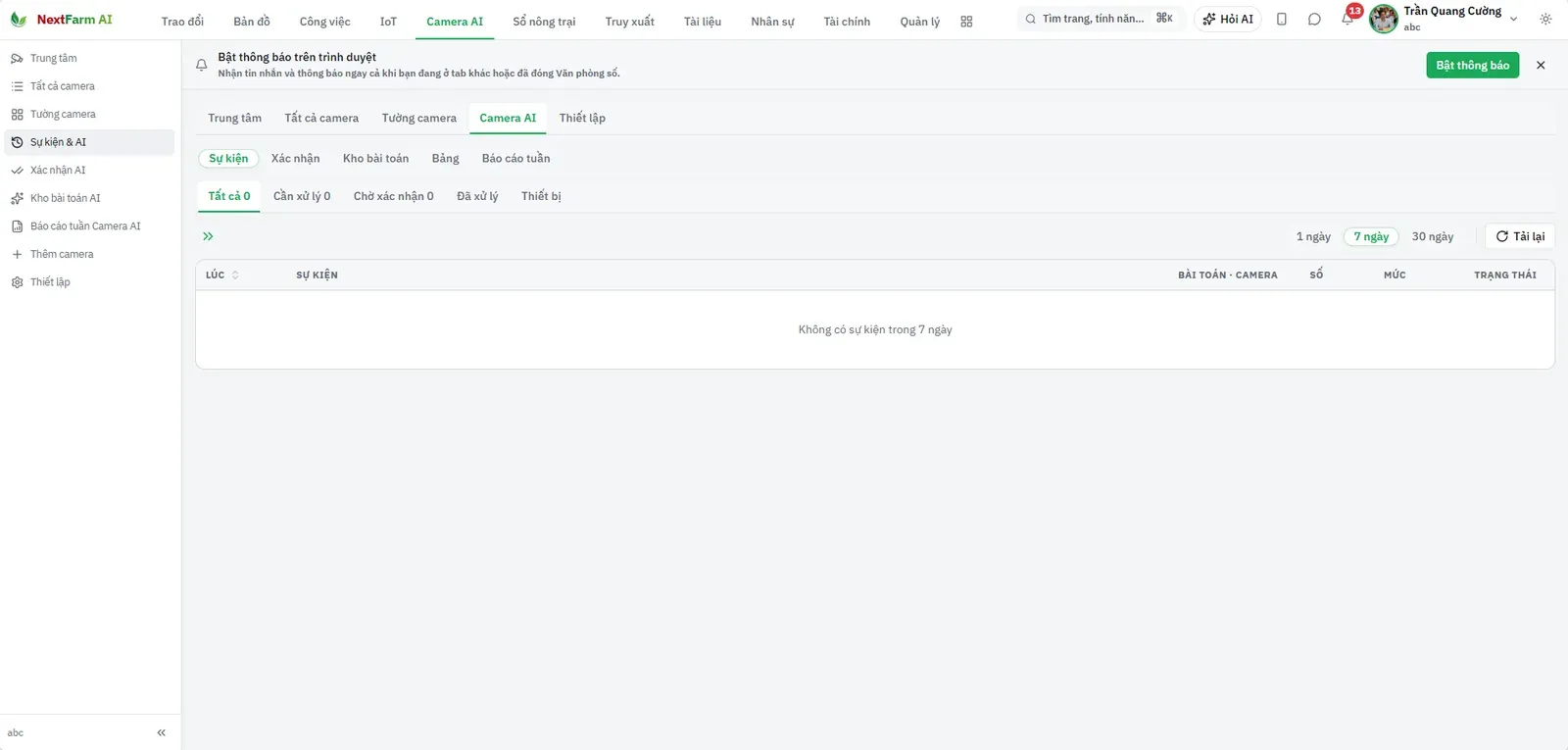Sort the table by the LÚC column
Screen dimensions: 1568x750
(x=222, y=275)
